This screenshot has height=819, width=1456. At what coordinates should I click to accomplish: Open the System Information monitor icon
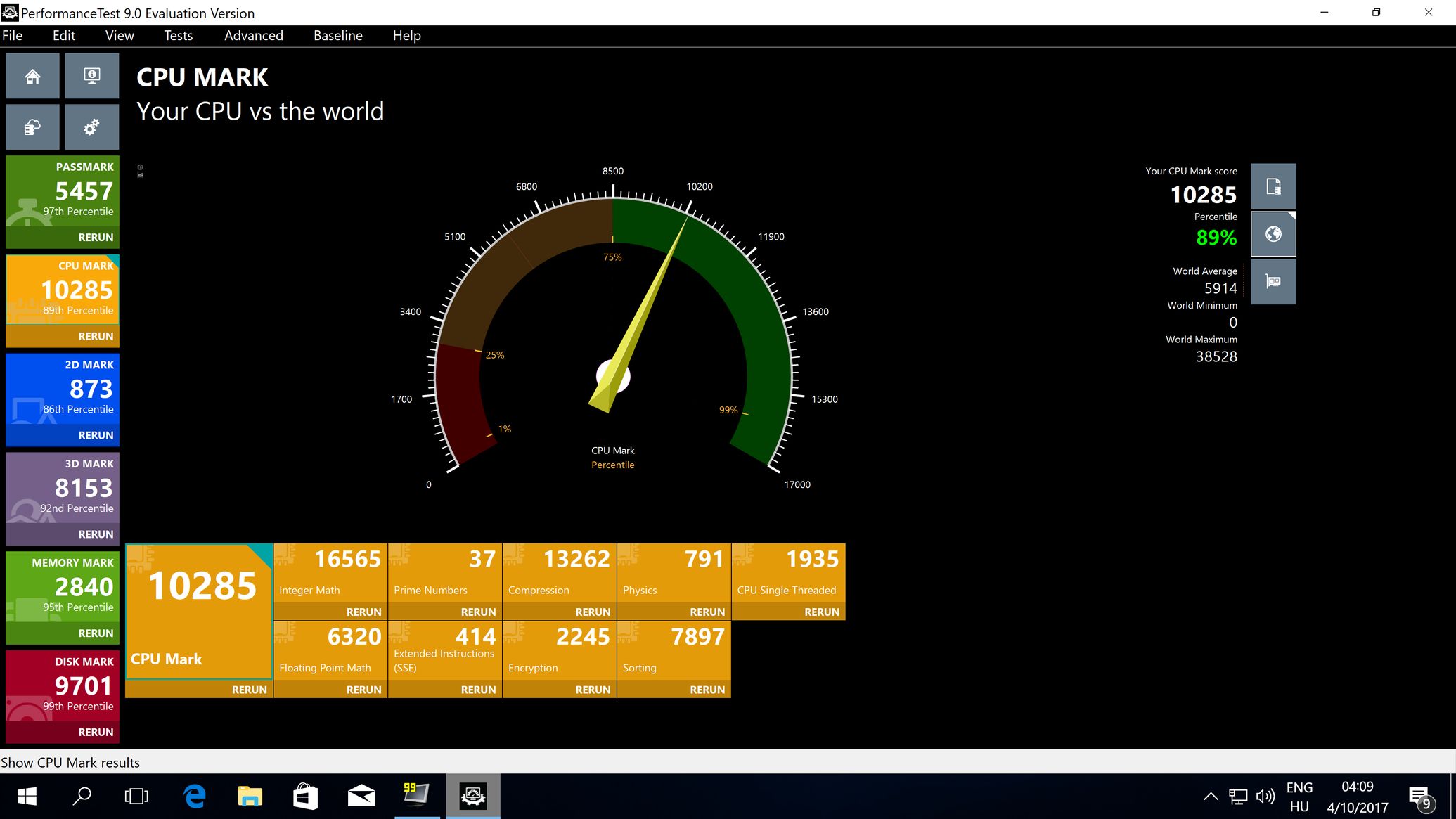coord(92,76)
